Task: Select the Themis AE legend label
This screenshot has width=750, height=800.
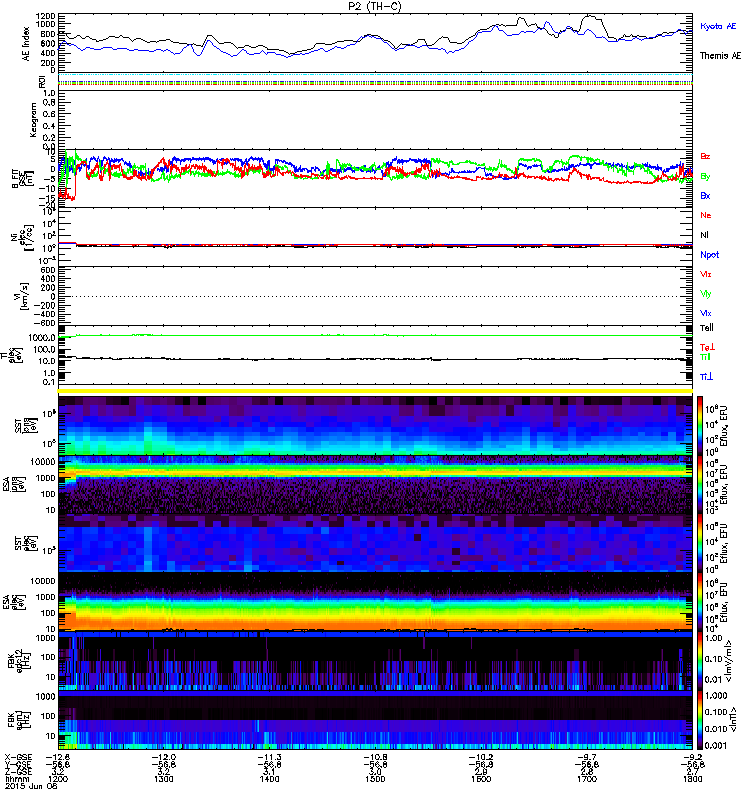Action: point(720,56)
